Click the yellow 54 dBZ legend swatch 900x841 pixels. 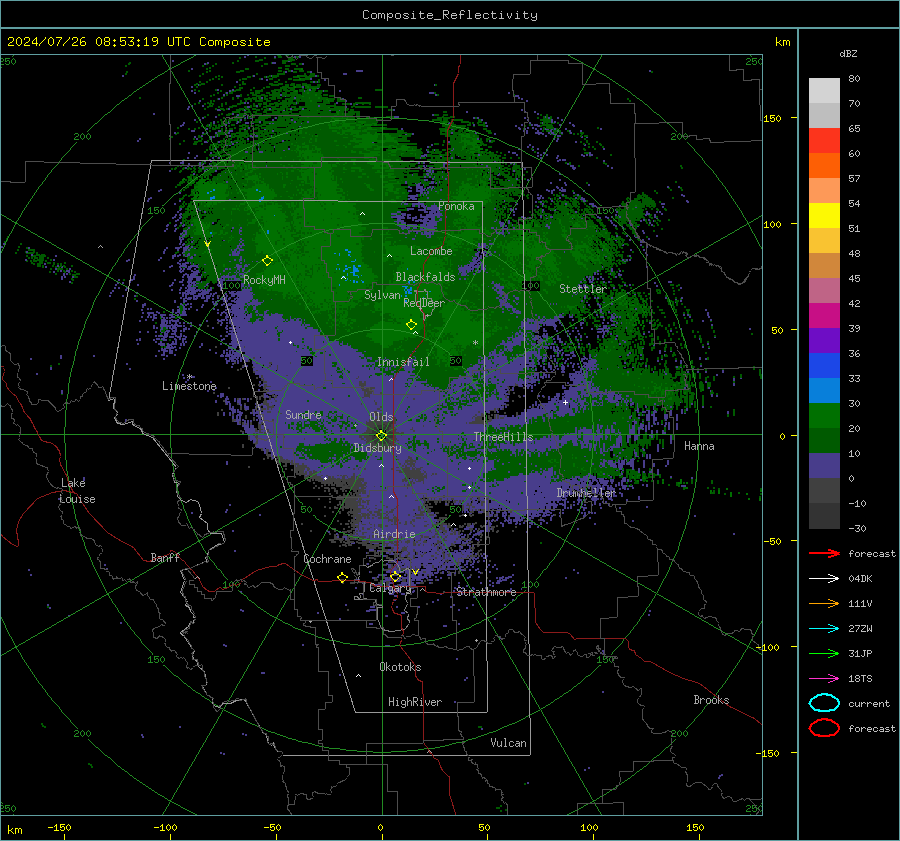click(x=824, y=215)
